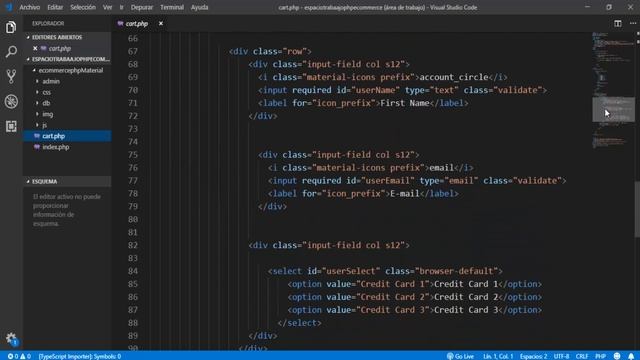Image resolution: width=640 pixels, height=360 pixels.
Task: Open the Source Control view
Action: (x=11, y=76)
